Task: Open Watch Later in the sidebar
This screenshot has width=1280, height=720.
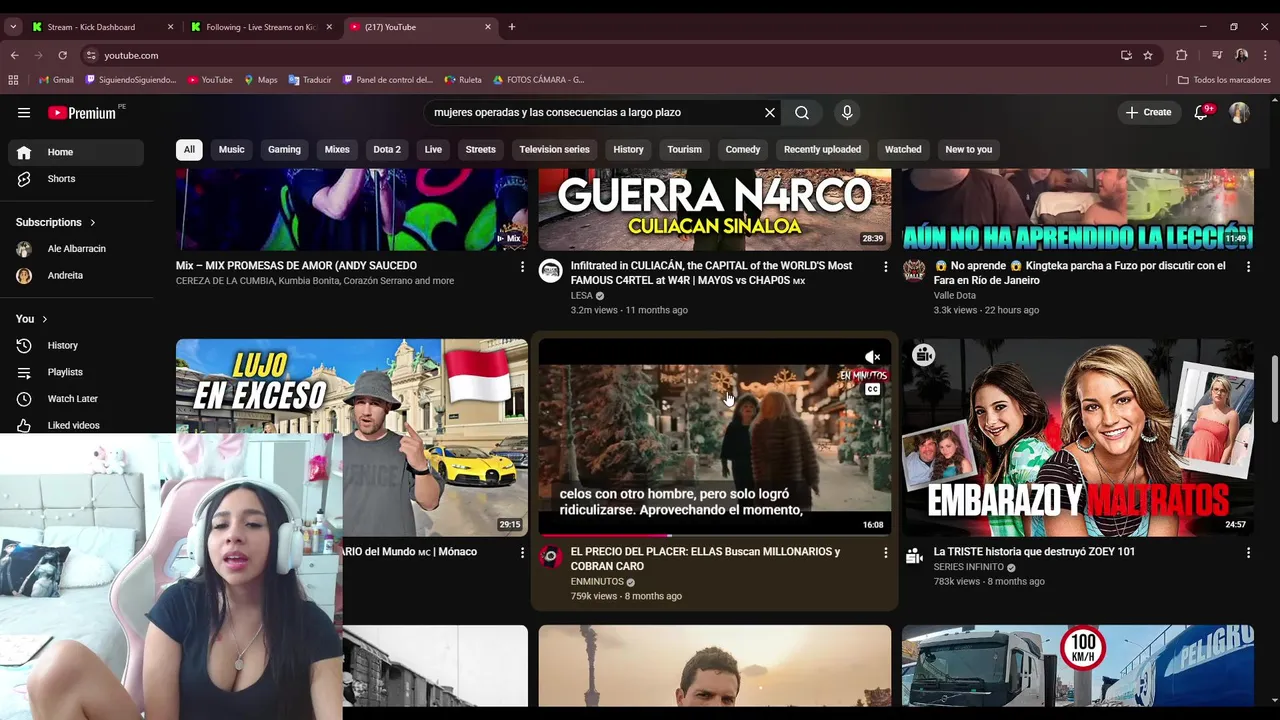Action: (x=76, y=399)
